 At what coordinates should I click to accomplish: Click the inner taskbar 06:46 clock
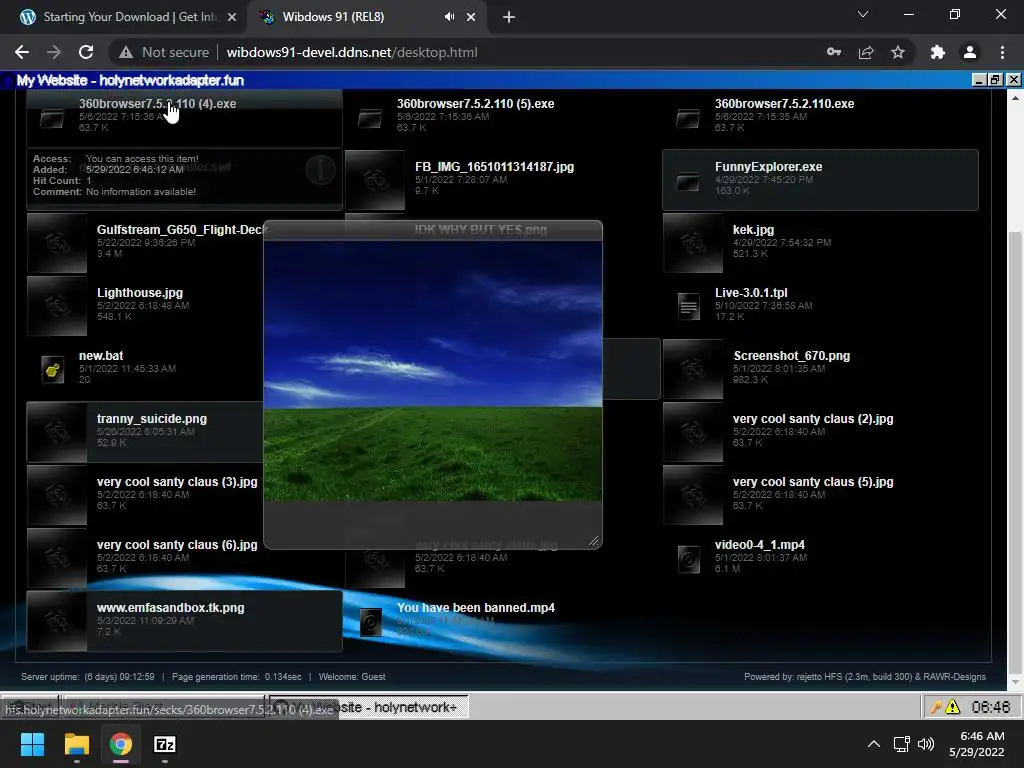[991, 707]
